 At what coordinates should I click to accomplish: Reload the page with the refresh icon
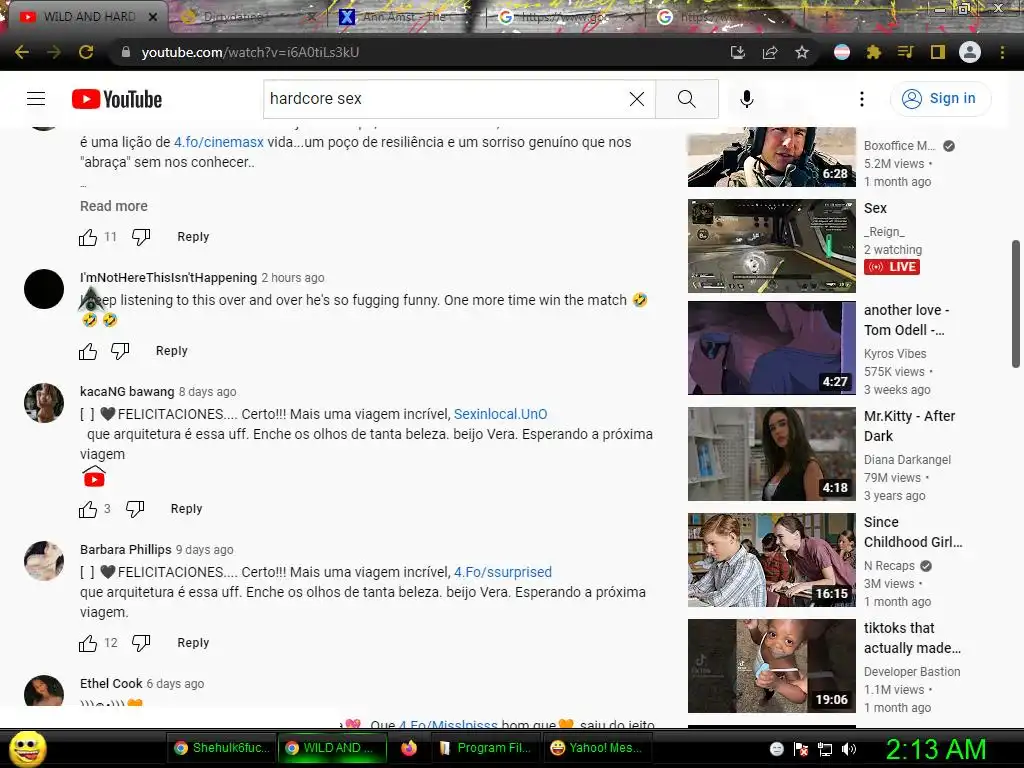[86, 52]
